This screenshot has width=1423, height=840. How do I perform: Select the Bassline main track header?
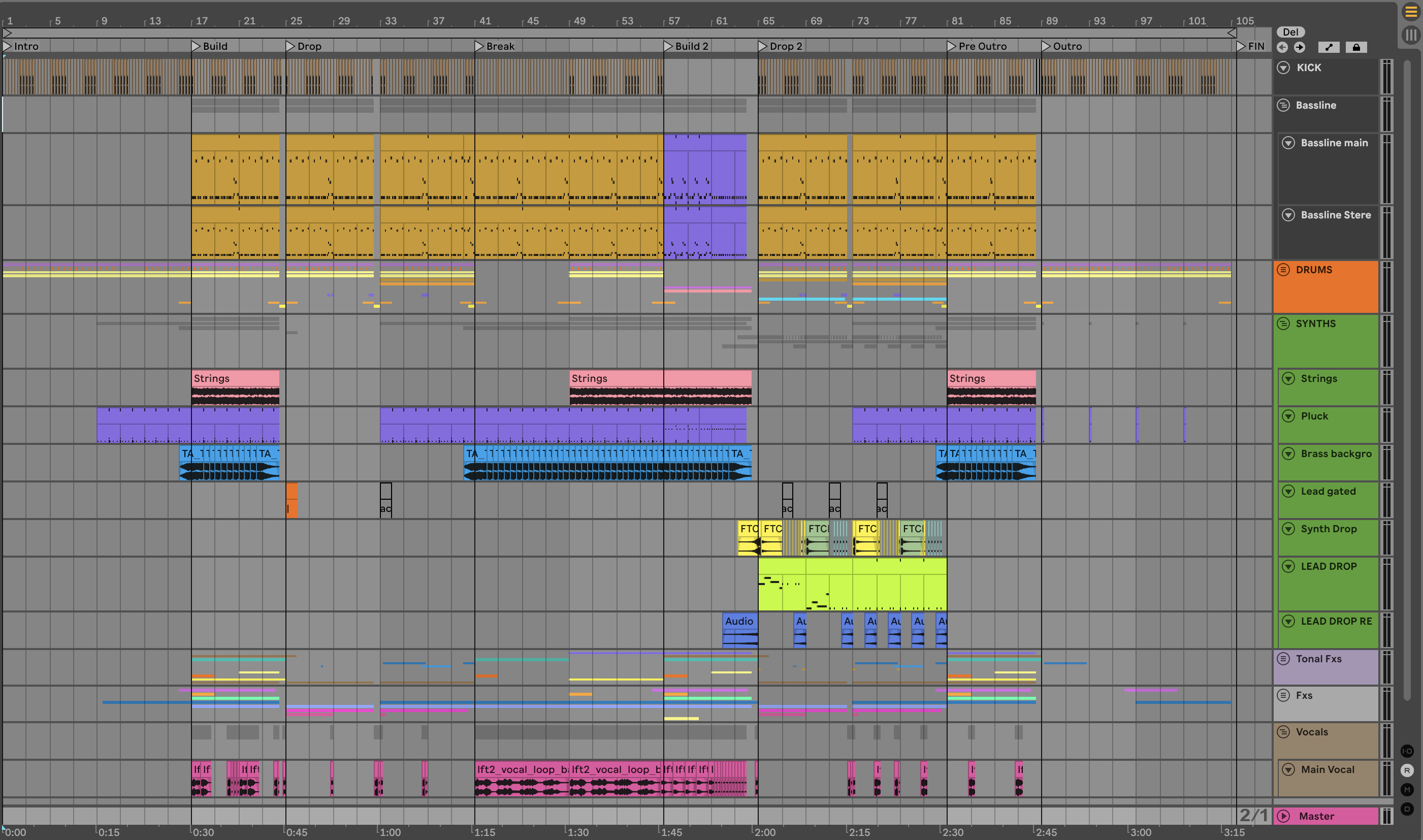click(1334, 143)
